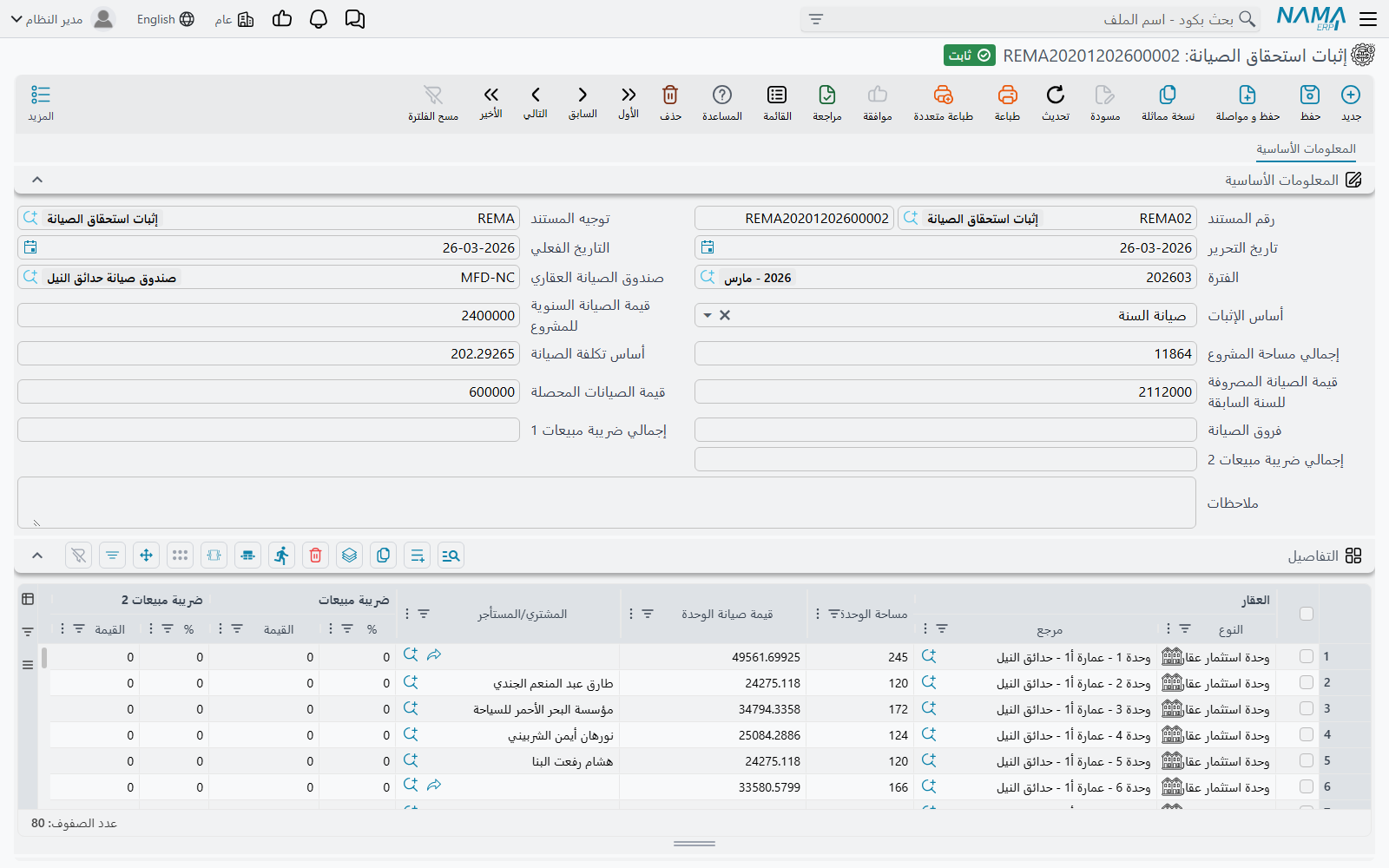Screen dimensions: 1389x868
Task: Click the General (عام) button
Action: point(234,19)
